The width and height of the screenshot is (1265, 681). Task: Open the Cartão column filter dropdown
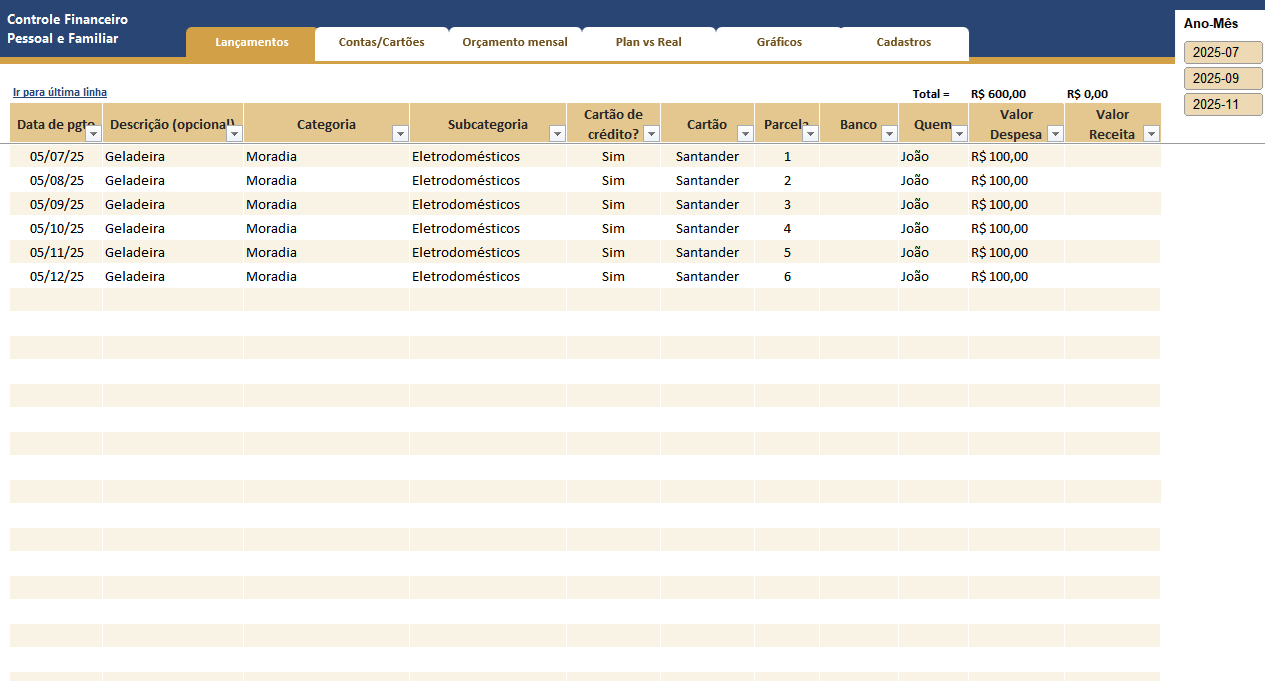click(x=745, y=134)
